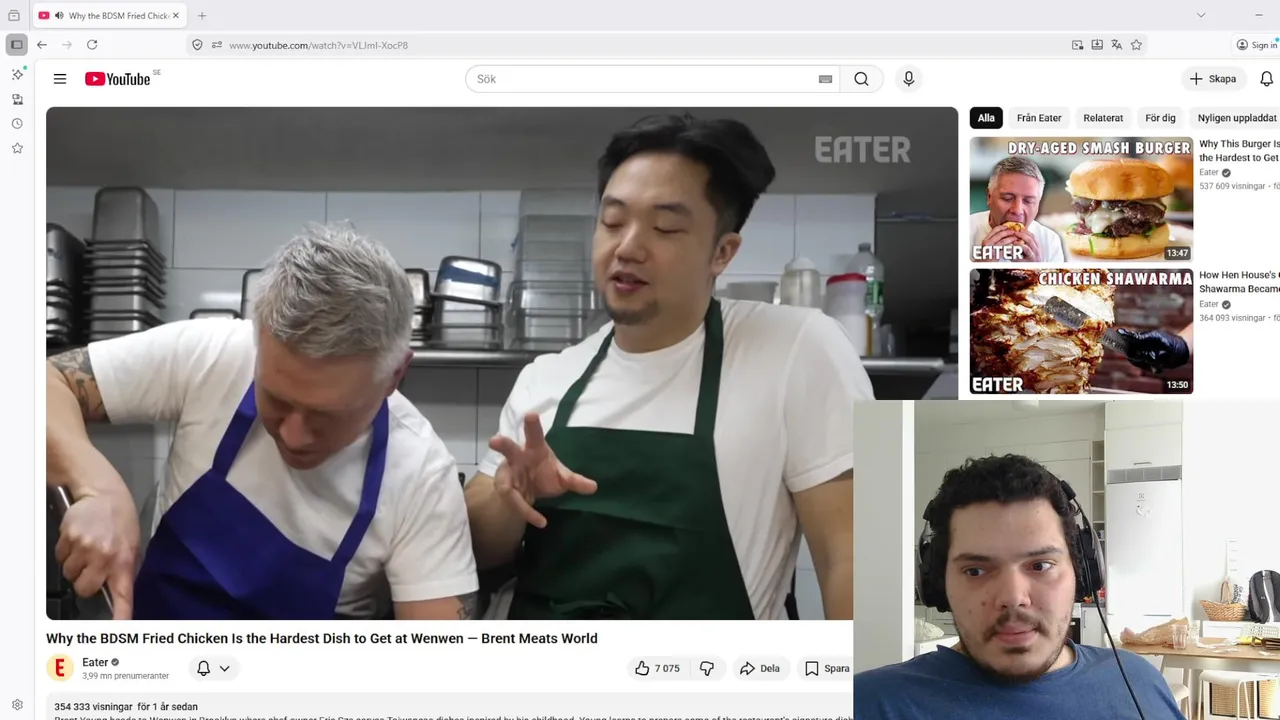Select the Alla filter chip
Screen dimensions: 1280x720
click(x=986, y=118)
